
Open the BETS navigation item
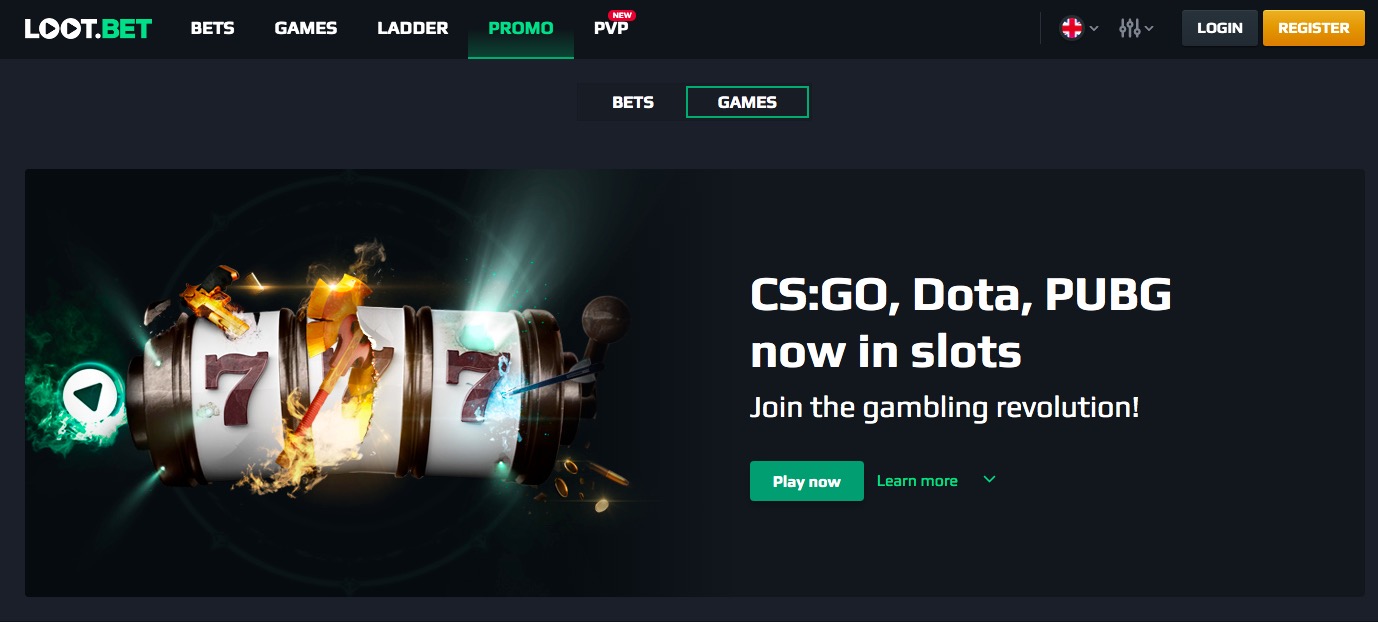click(x=212, y=28)
